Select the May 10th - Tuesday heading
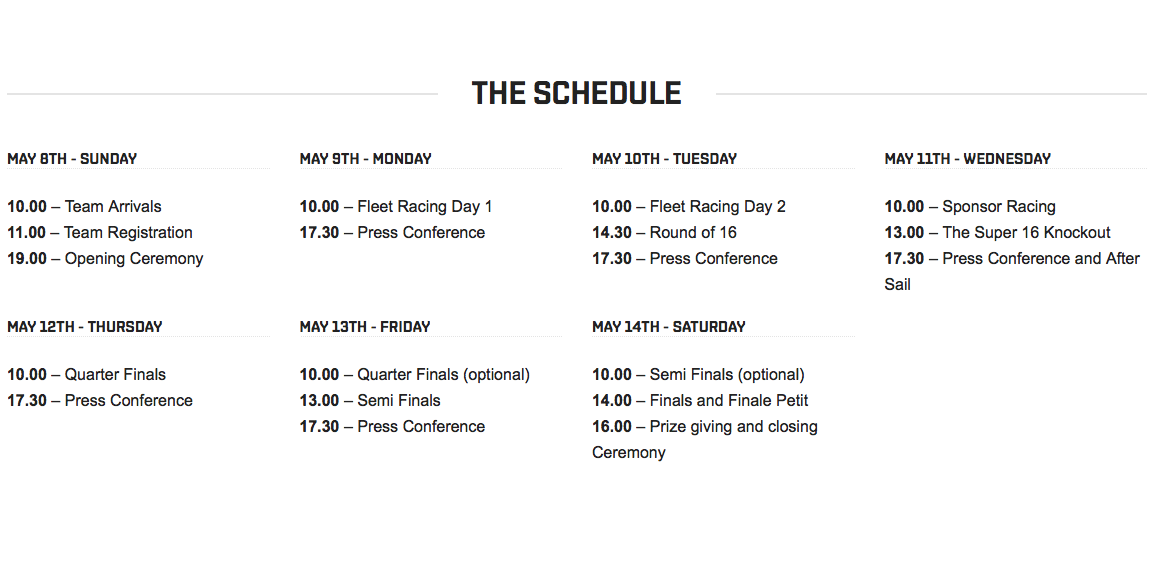The width and height of the screenshot is (1168, 569). [x=664, y=159]
